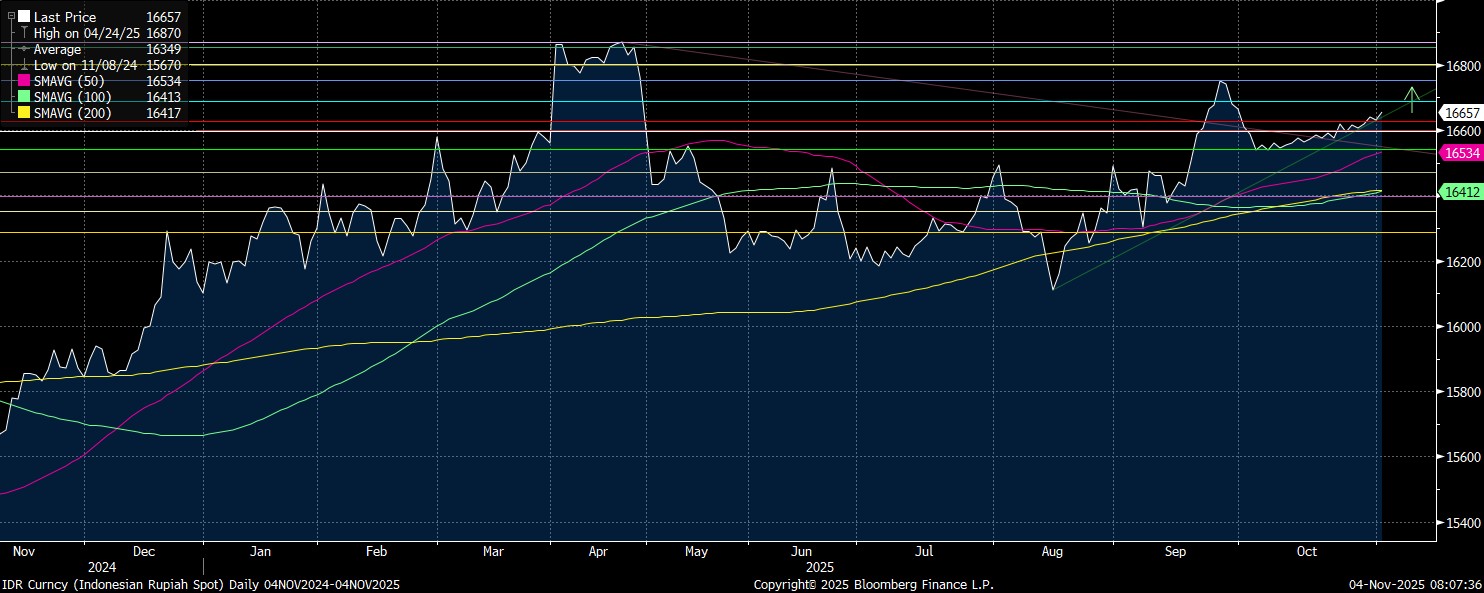The width and height of the screenshot is (1484, 593).
Task: Click the magenta 16534 axis tag
Action: coord(1459,153)
